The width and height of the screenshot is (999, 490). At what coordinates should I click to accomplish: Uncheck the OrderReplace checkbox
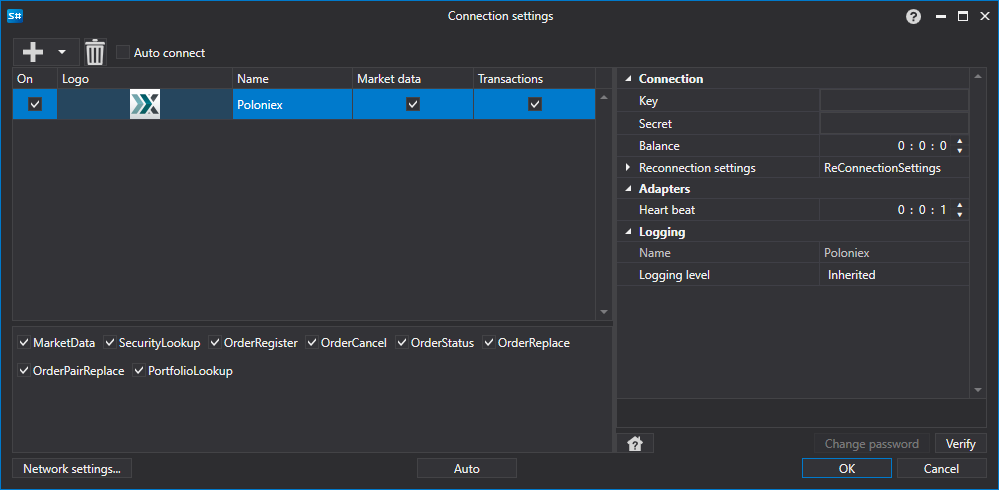click(489, 343)
